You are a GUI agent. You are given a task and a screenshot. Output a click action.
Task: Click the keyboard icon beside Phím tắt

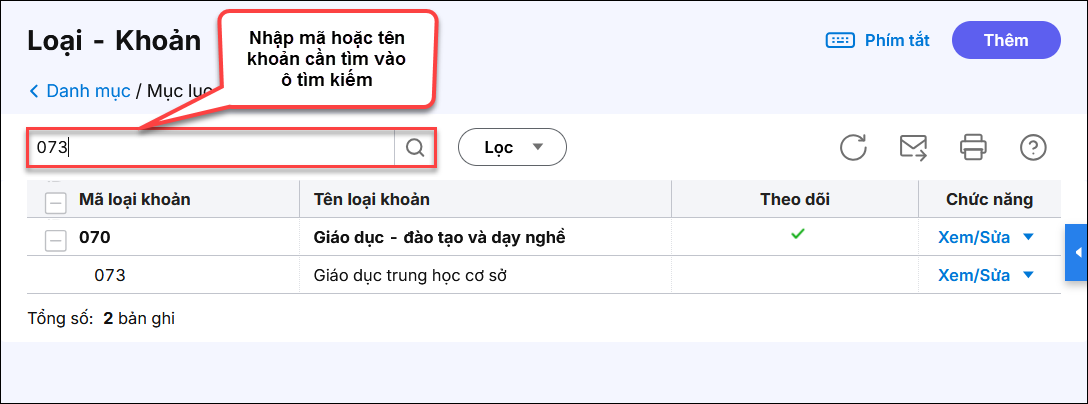coord(840,40)
